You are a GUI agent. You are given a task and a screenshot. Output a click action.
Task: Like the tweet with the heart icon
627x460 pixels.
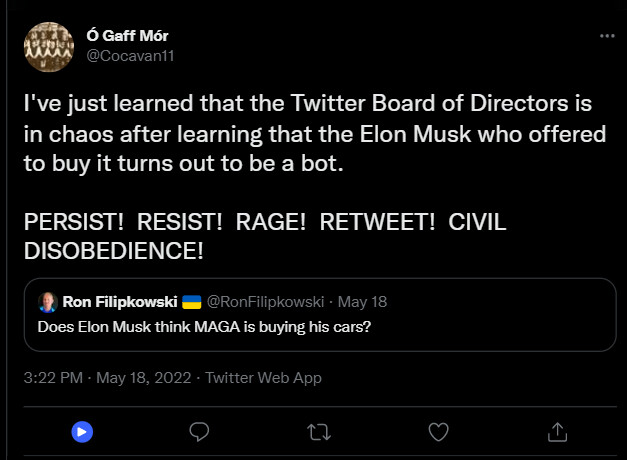438,431
